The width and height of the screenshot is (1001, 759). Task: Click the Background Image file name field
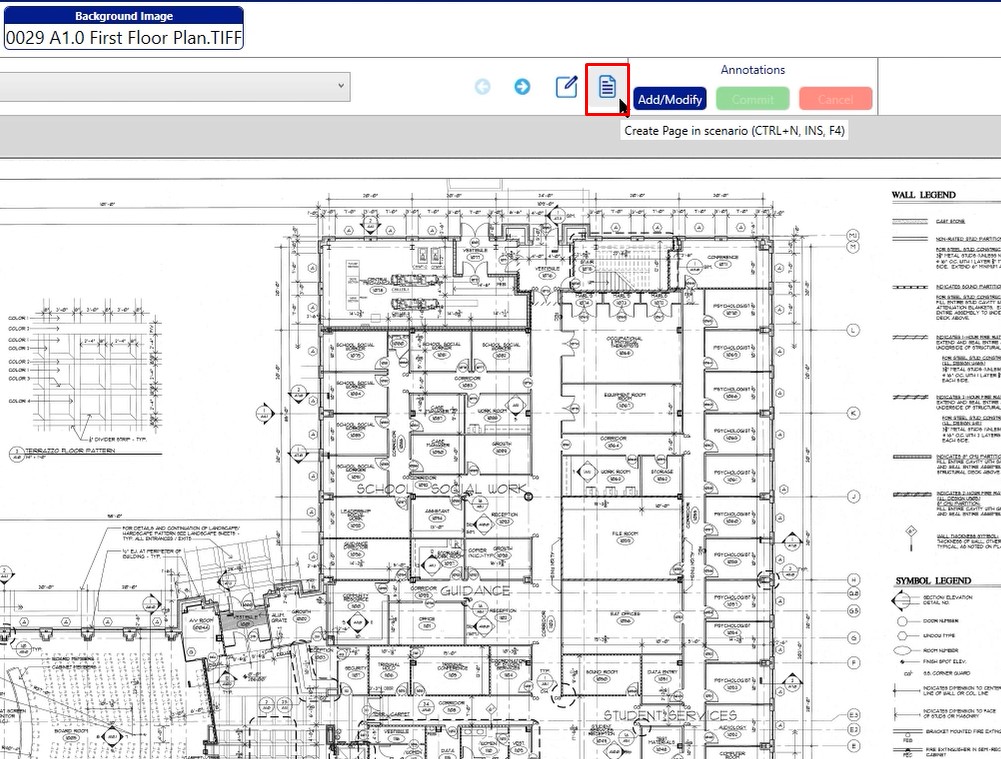(x=123, y=37)
